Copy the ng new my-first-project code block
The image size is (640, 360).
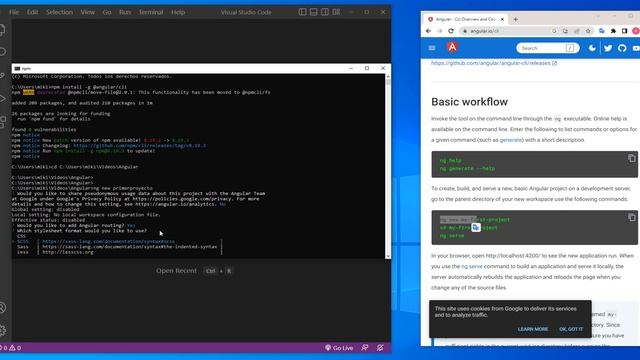(x=632, y=218)
